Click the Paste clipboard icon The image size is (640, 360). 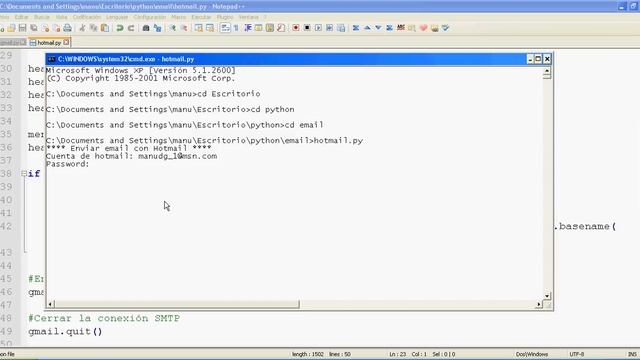click(x=105, y=28)
